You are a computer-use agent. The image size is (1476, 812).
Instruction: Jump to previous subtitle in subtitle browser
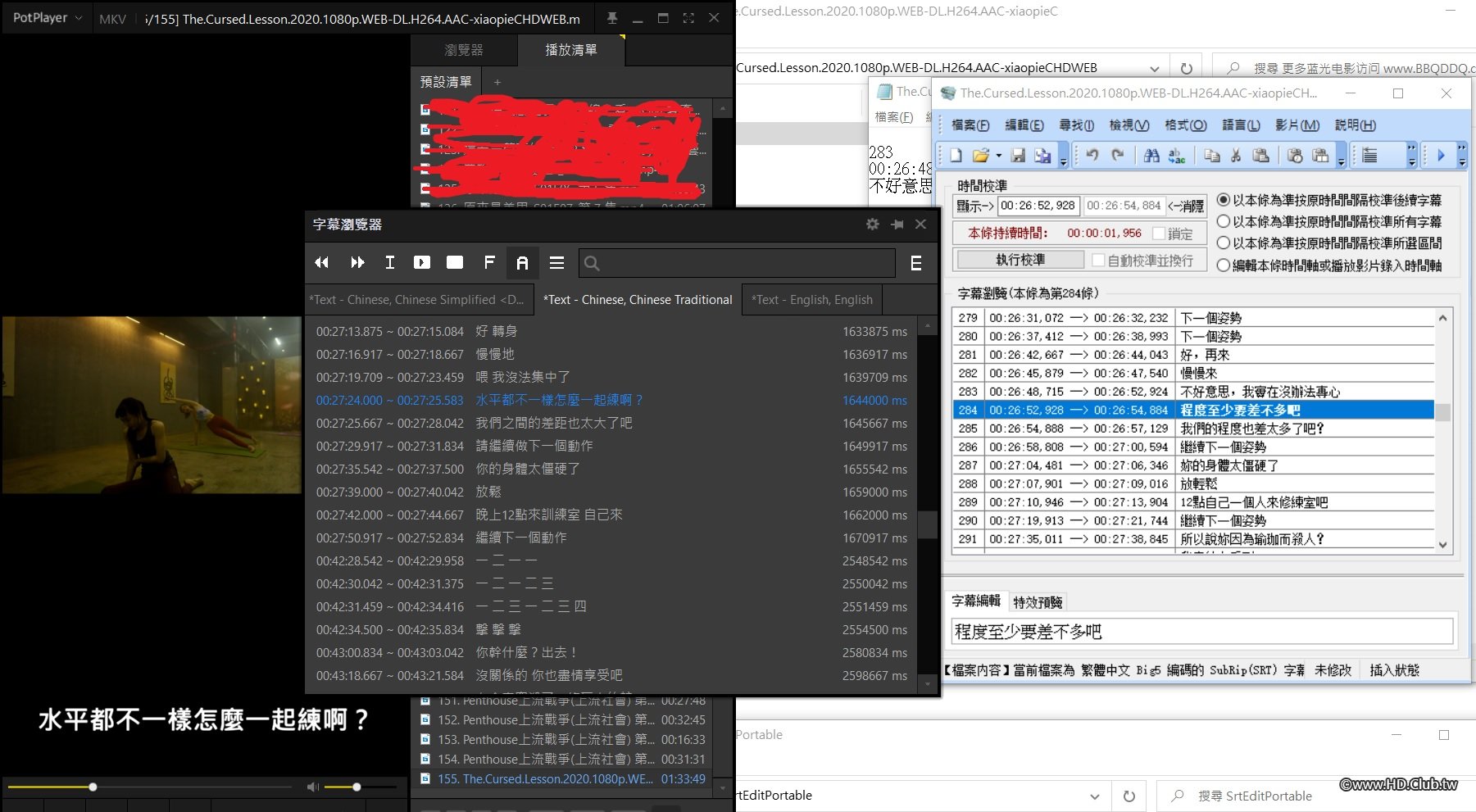pyautogui.click(x=321, y=263)
